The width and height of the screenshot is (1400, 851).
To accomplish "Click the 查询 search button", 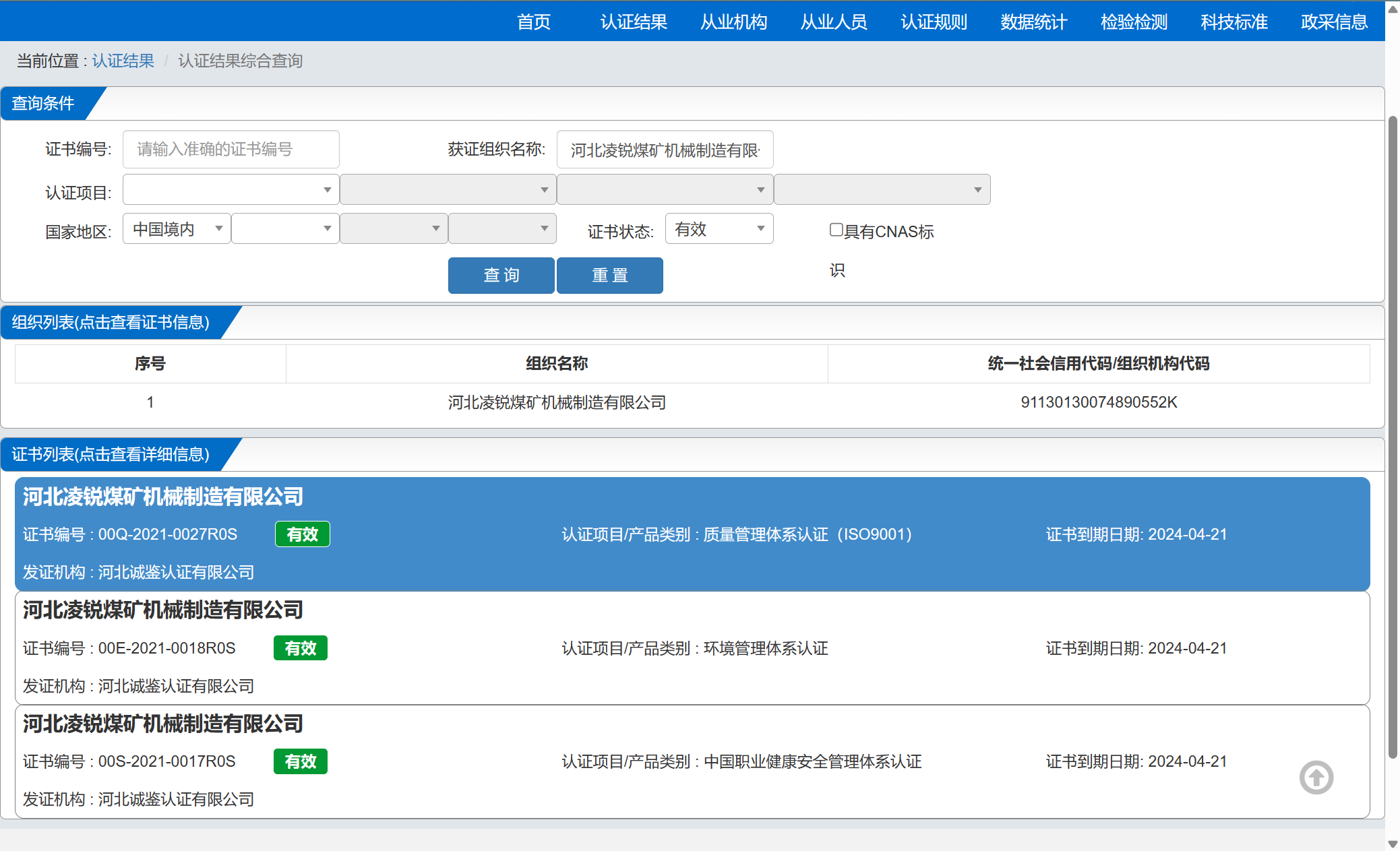I will [501, 276].
